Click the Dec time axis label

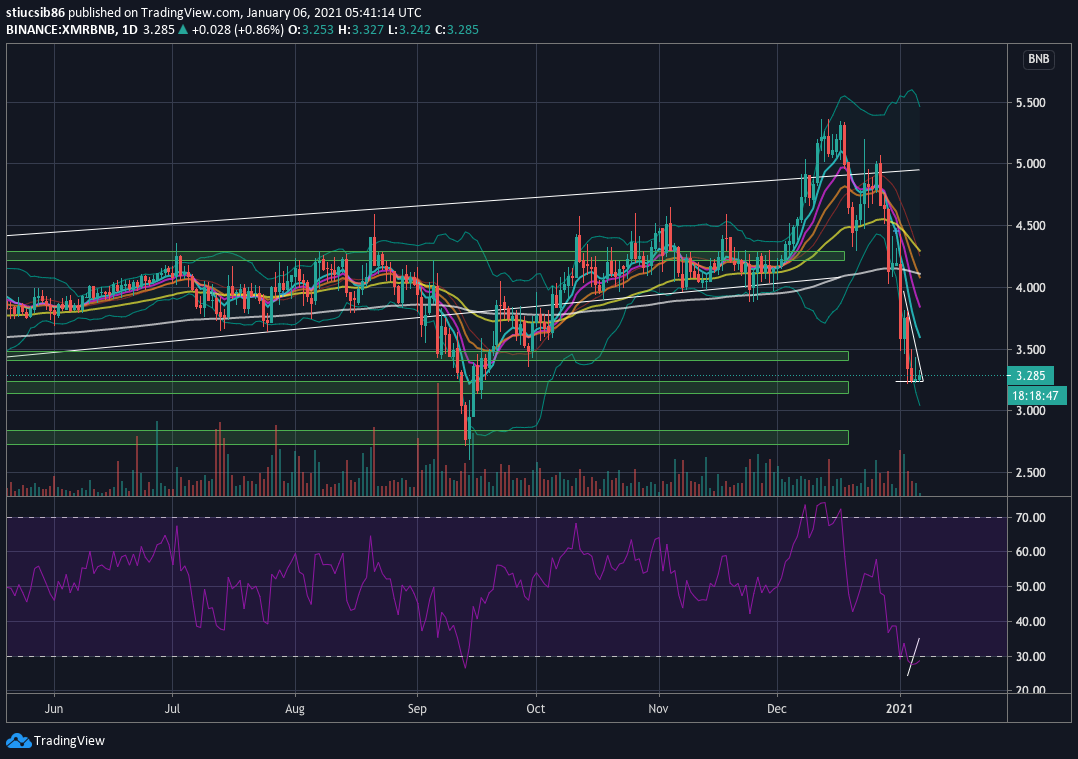(x=777, y=708)
